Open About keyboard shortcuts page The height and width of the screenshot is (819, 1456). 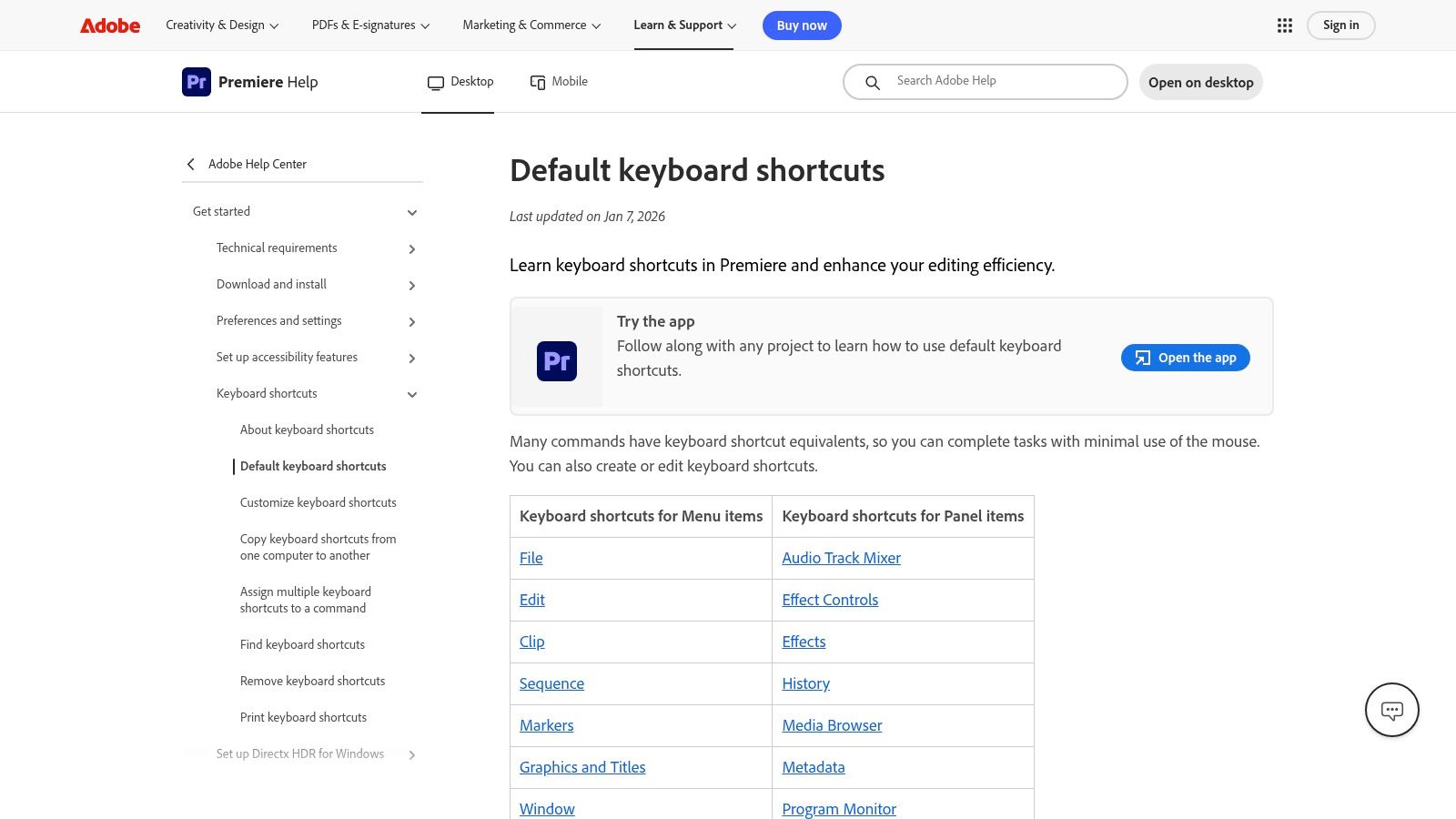pos(307,430)
